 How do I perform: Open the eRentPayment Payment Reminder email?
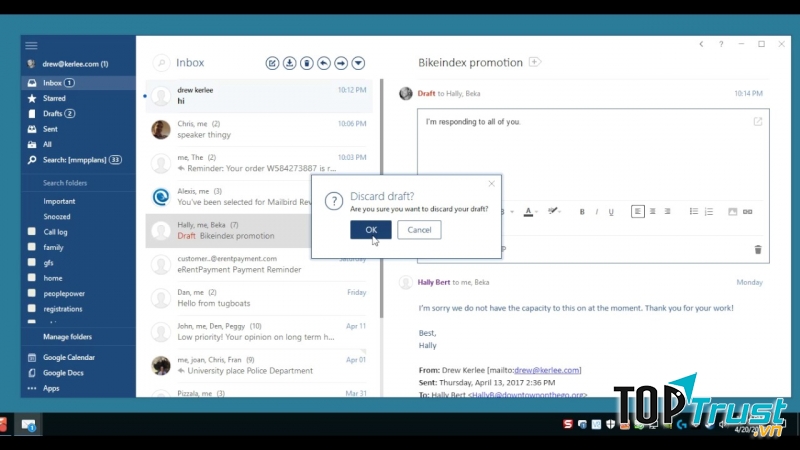click(259, 264)
